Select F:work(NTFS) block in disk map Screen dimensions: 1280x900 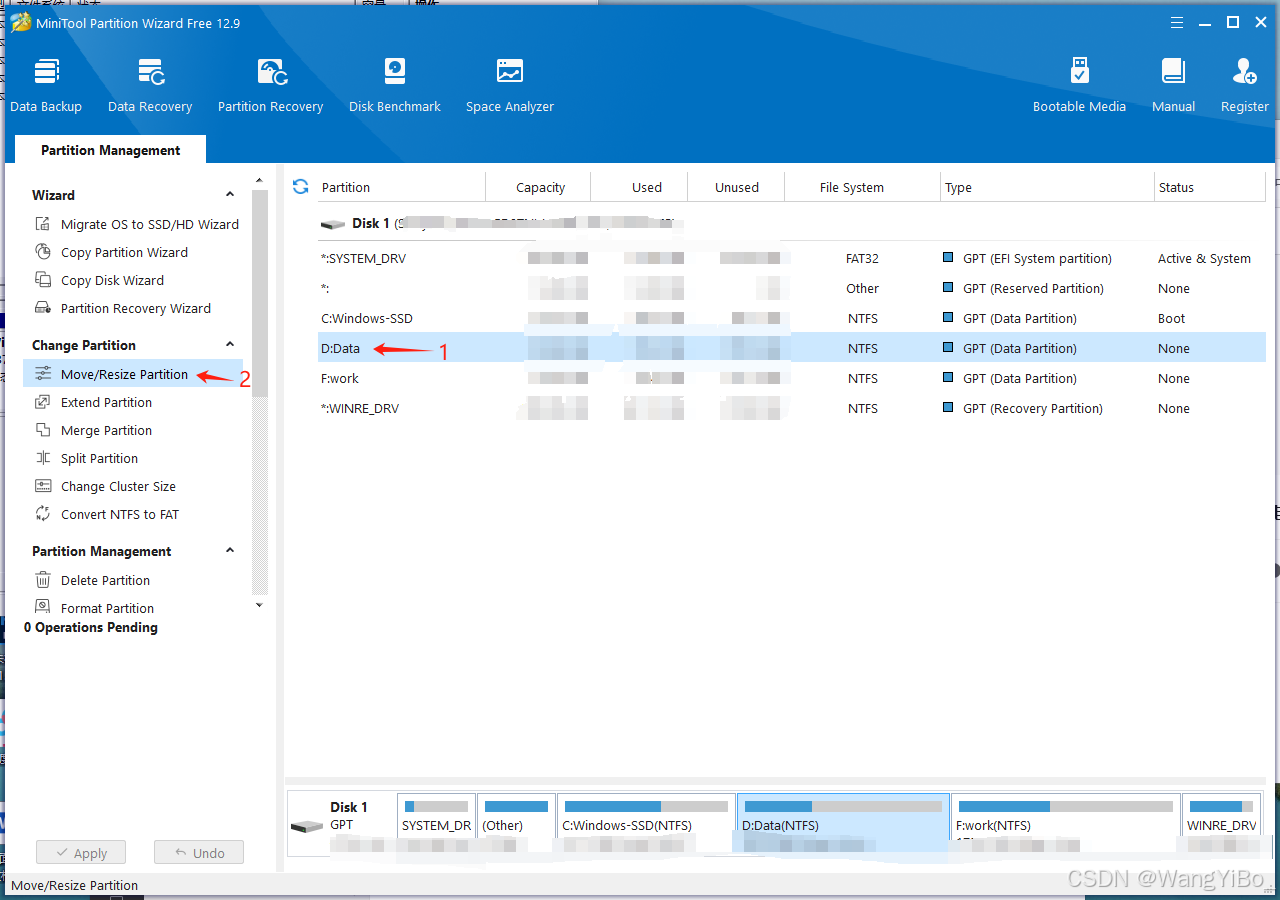tap(1065, 824)
